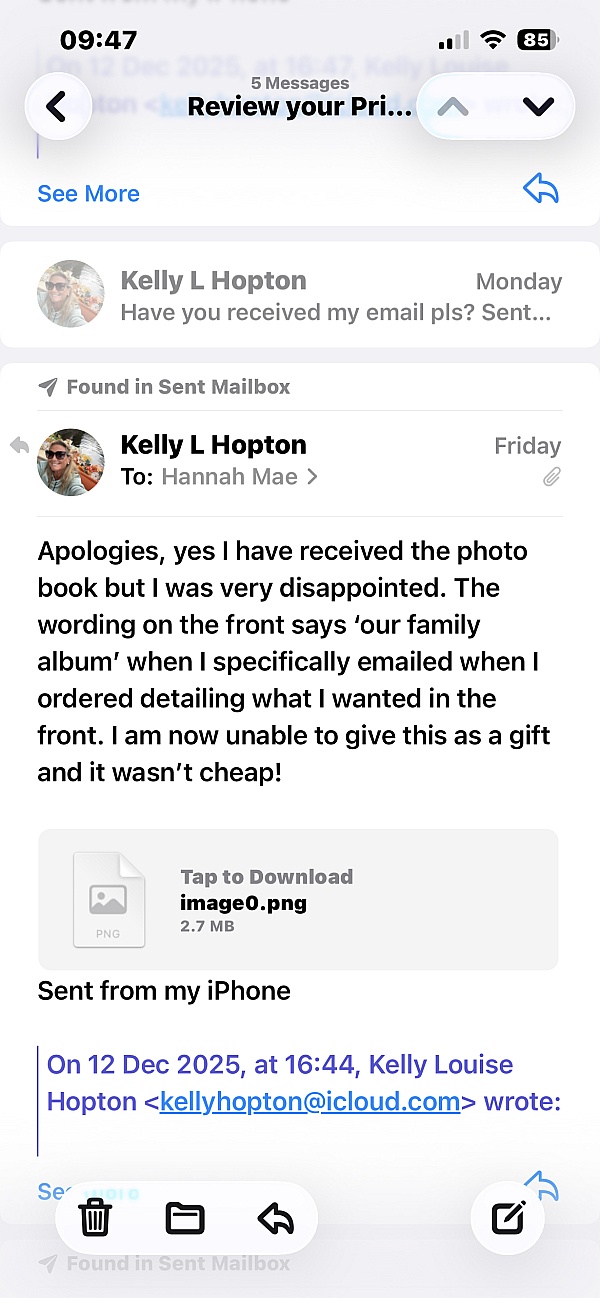600x1298 pixels.
Task: Tap the Review your Pri... thread title
Action: coord(300,106)
